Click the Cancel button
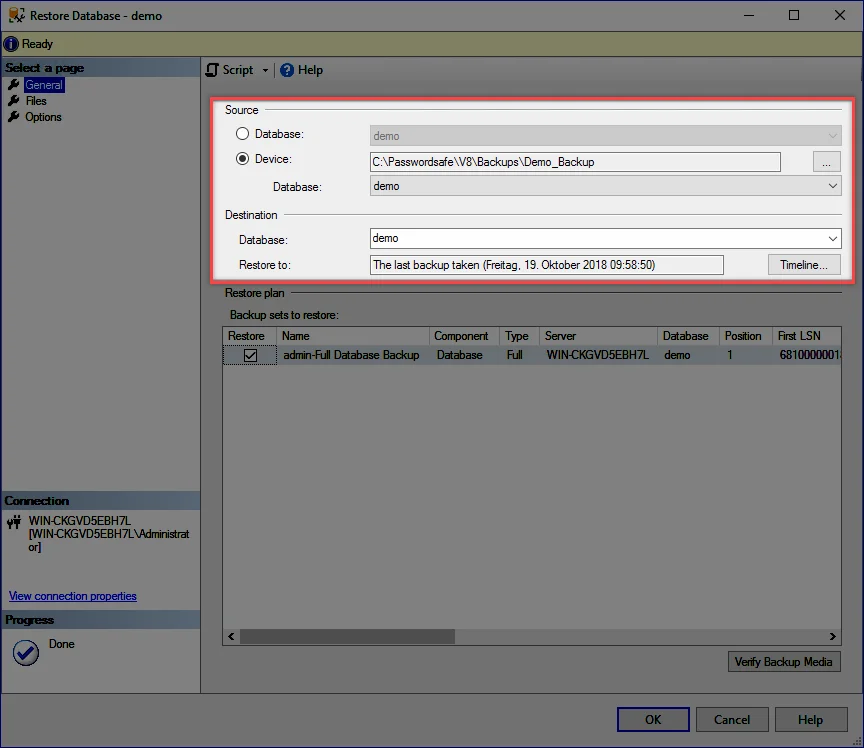Screen dimensions: 864x748 click(732, 719)
